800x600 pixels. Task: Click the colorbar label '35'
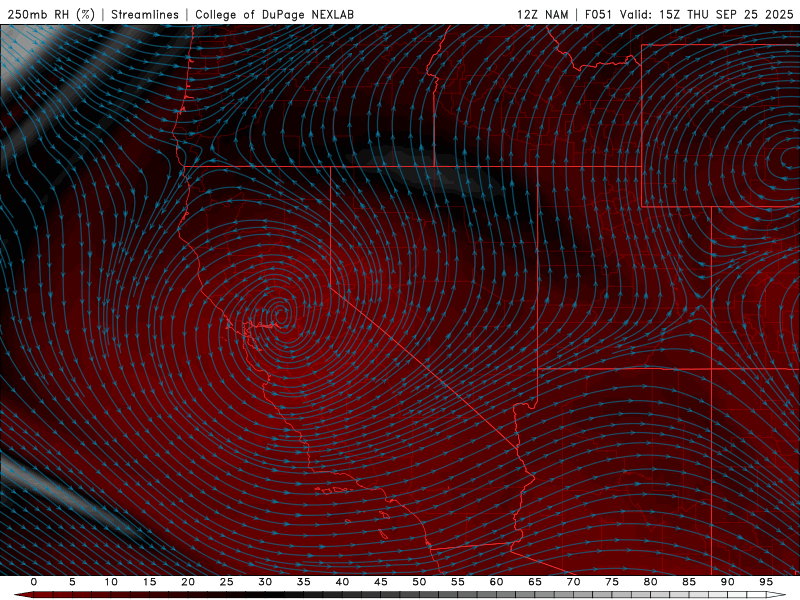coord(304,582)
